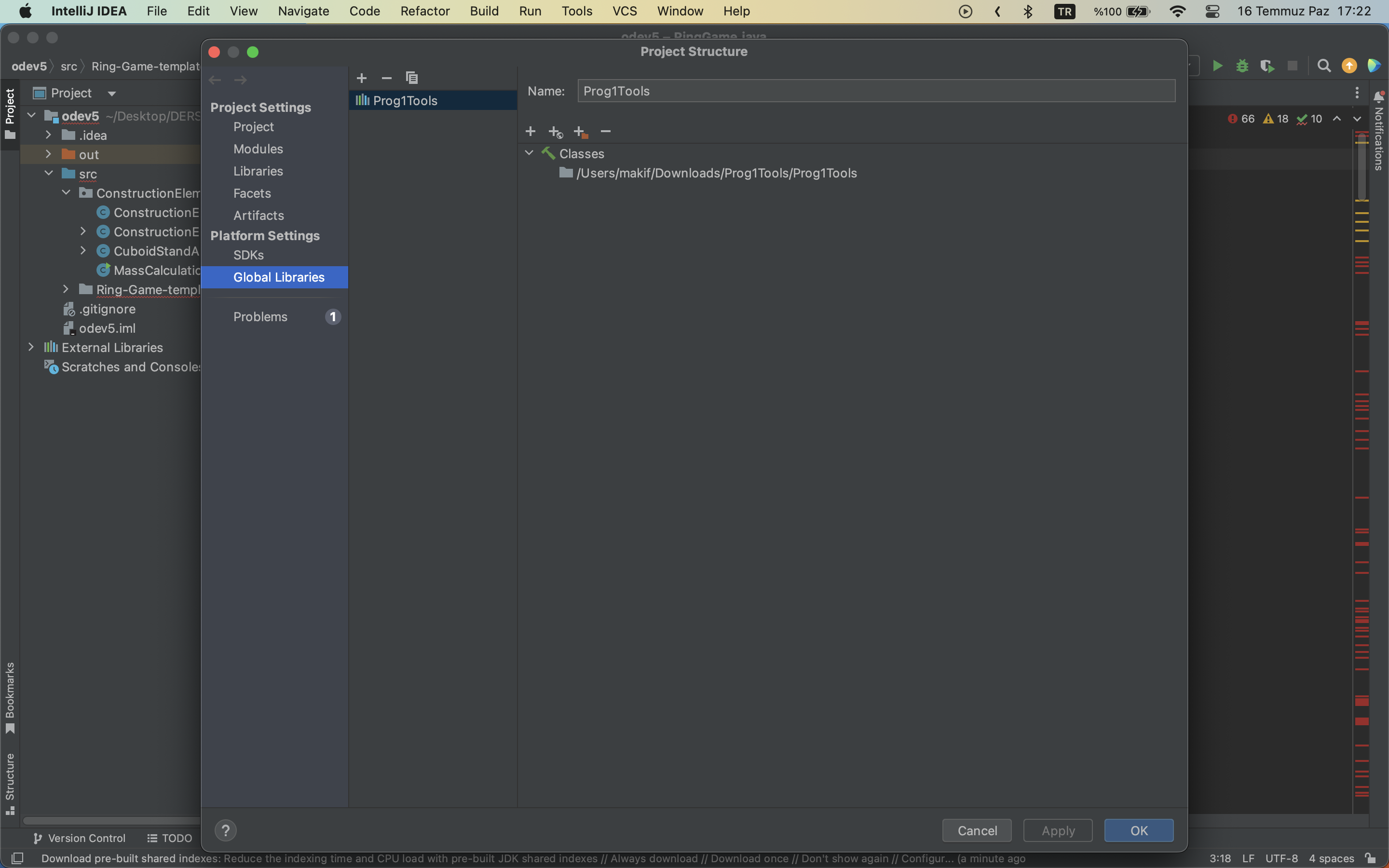1389x868 pixels.
Task: Expand the External Libraries node
Action: pos(31,347)
